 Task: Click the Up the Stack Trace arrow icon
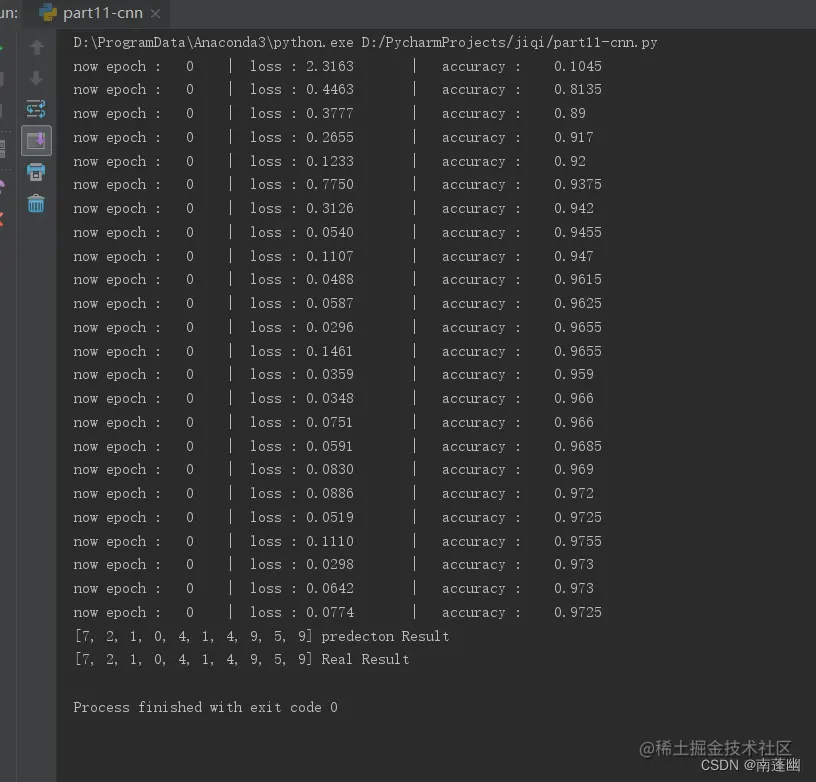36,47
